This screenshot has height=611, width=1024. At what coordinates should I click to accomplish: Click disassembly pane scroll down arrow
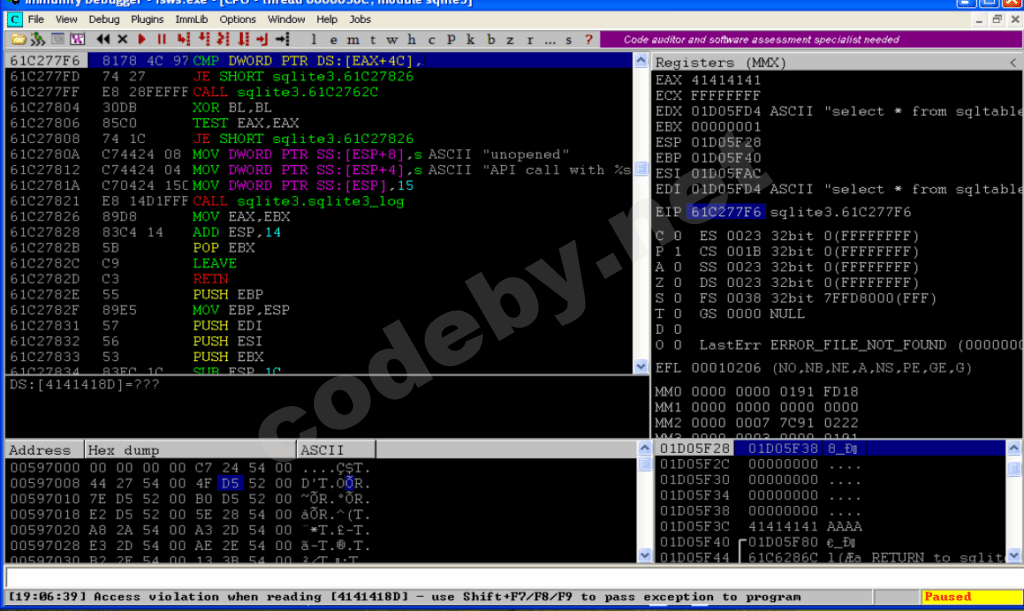(x=641, y=366)
